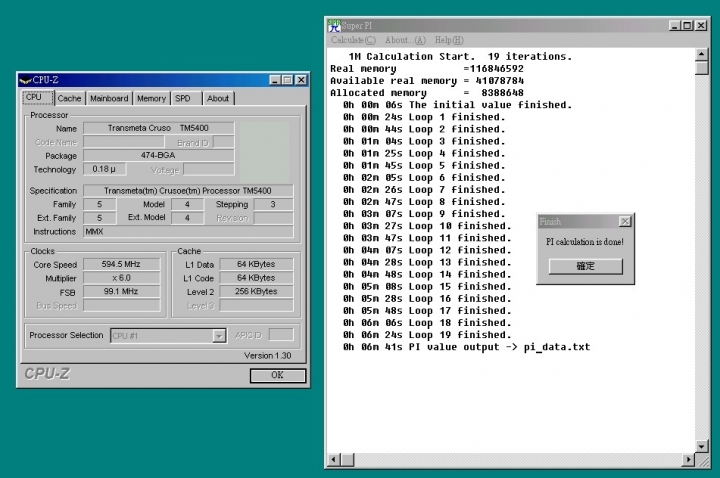Click the FSB value '99.1 MHz'
The width and height of the screenshot is (720, 478).
click(x=121, y=292)
